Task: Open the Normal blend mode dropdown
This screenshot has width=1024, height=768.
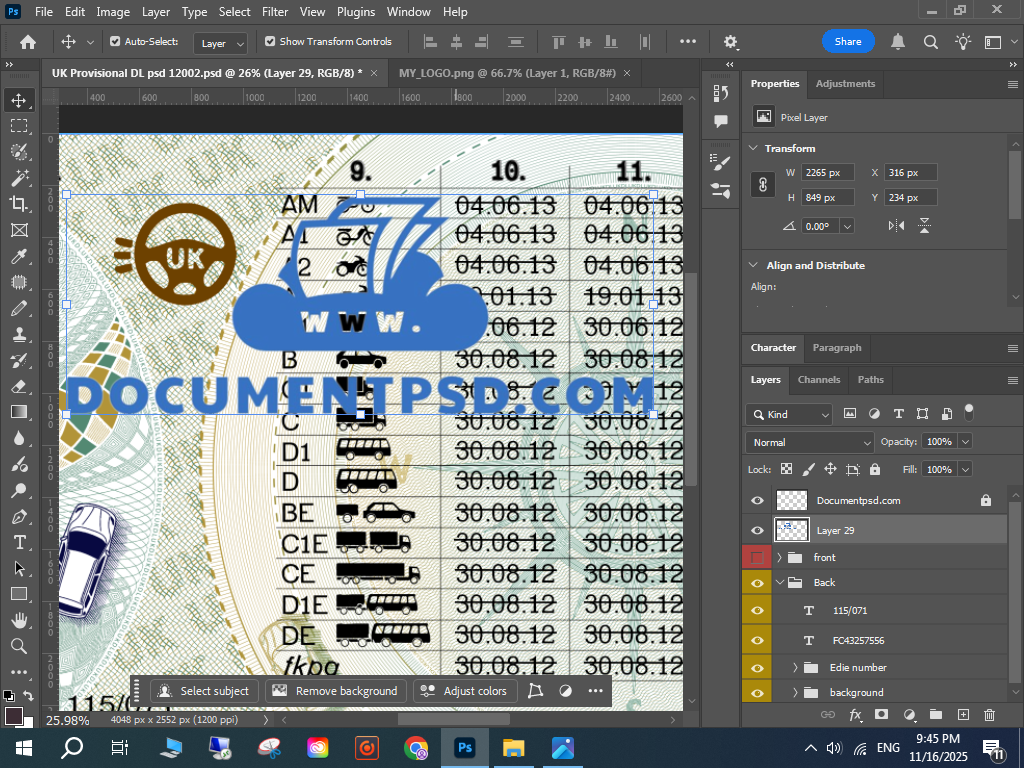Action: 810,442
